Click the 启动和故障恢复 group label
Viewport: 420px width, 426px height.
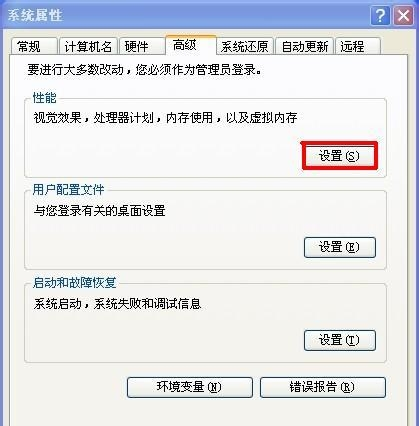(x=74, y=283)
